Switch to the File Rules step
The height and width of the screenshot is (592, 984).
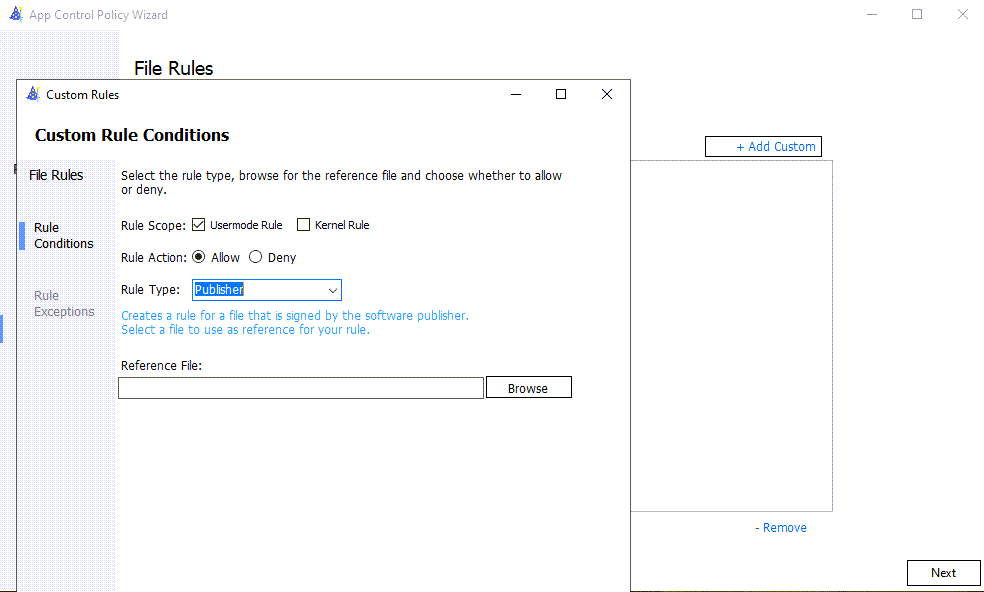point(55,174)
